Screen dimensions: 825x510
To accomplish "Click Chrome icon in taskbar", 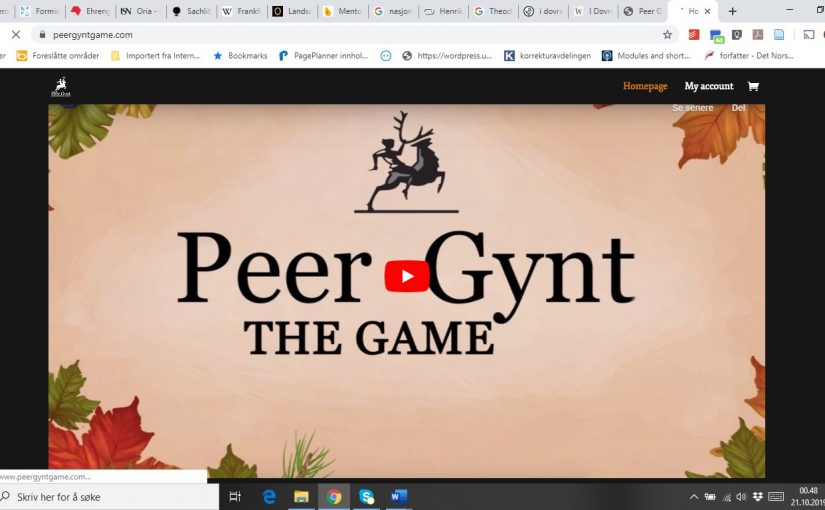I will [334, 496].
